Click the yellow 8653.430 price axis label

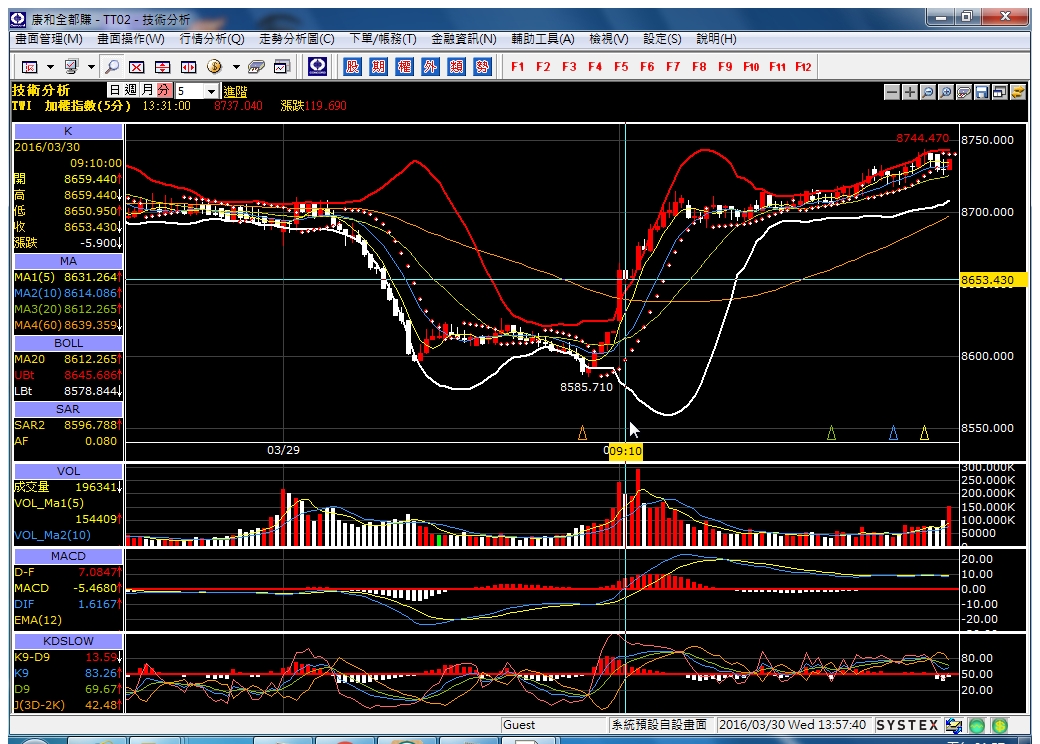(993, 280)
